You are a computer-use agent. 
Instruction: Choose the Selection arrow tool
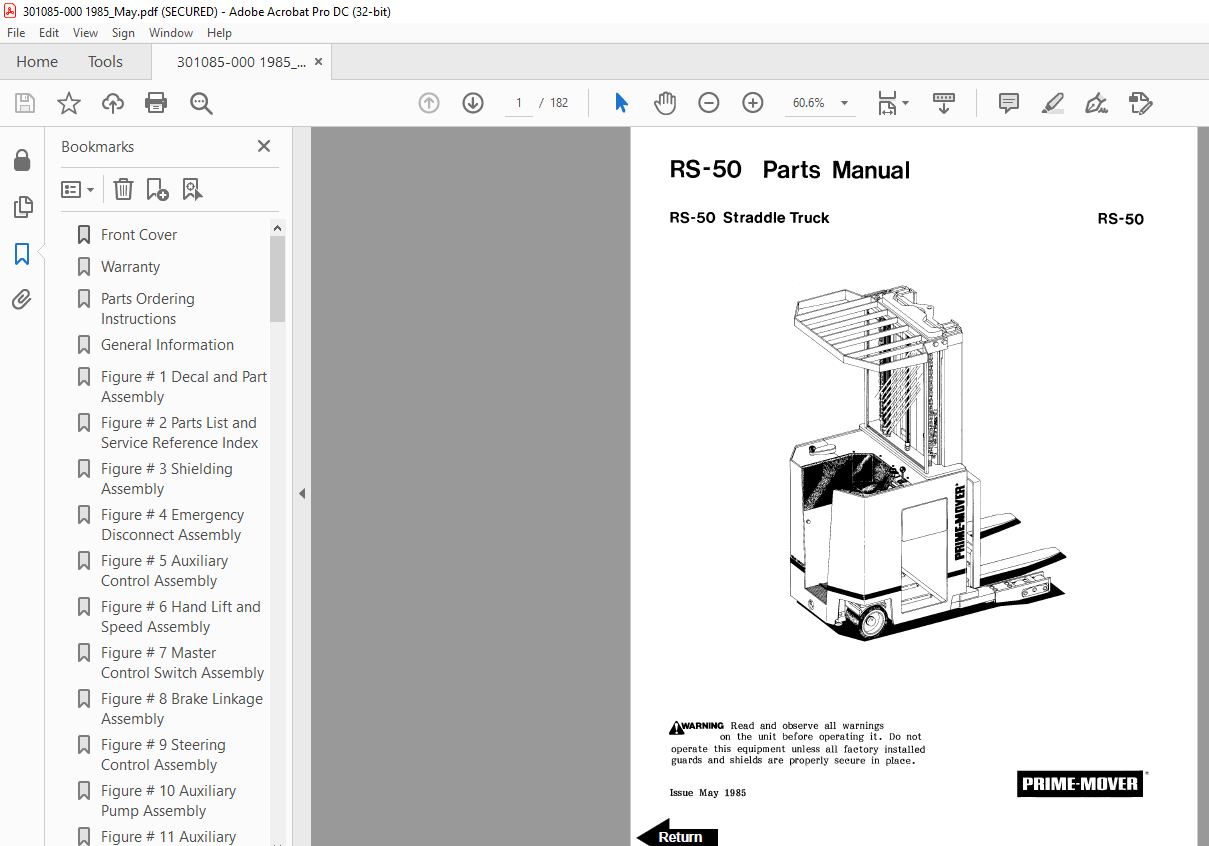coord(621,103)
